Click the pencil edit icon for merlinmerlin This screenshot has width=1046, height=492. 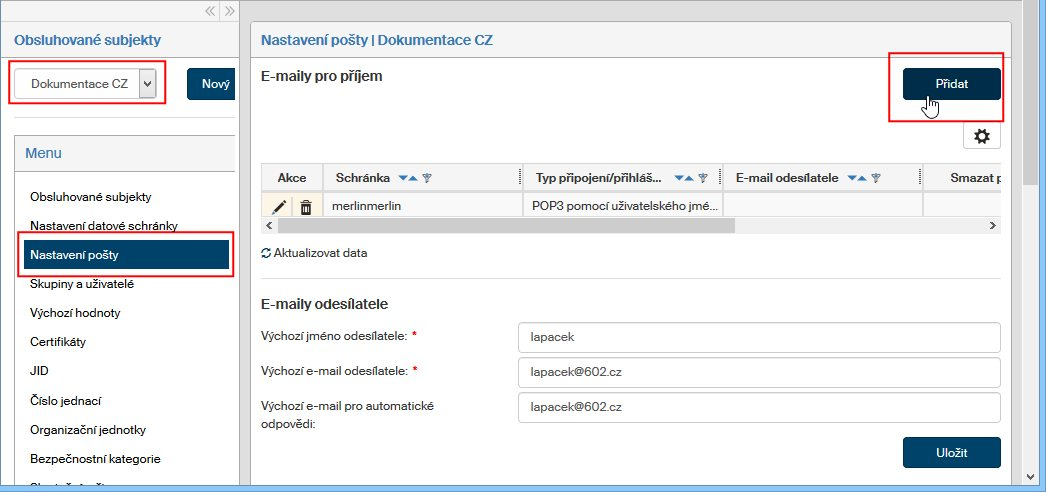[x=279, y=206]
